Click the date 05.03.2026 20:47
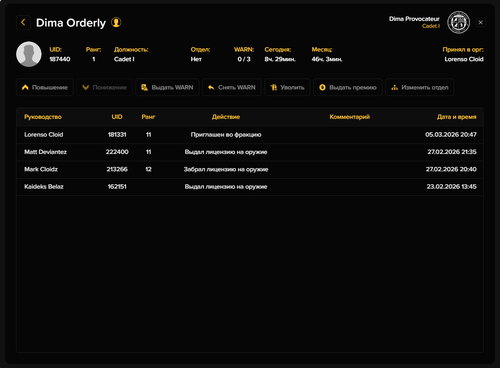This screenshot has width=500, height=368. 451,135
